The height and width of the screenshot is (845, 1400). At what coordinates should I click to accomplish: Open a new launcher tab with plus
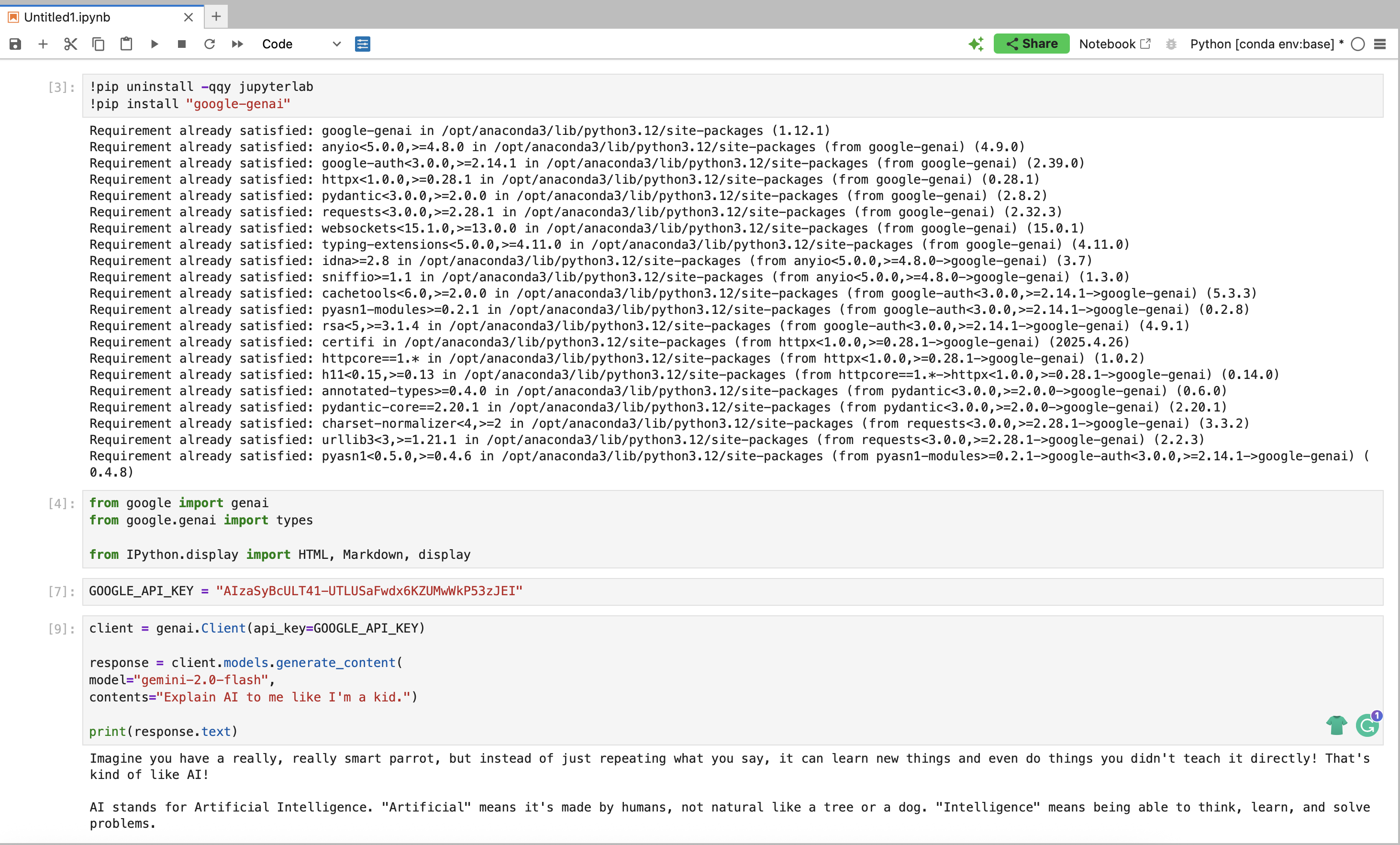(x=216, y=16)
